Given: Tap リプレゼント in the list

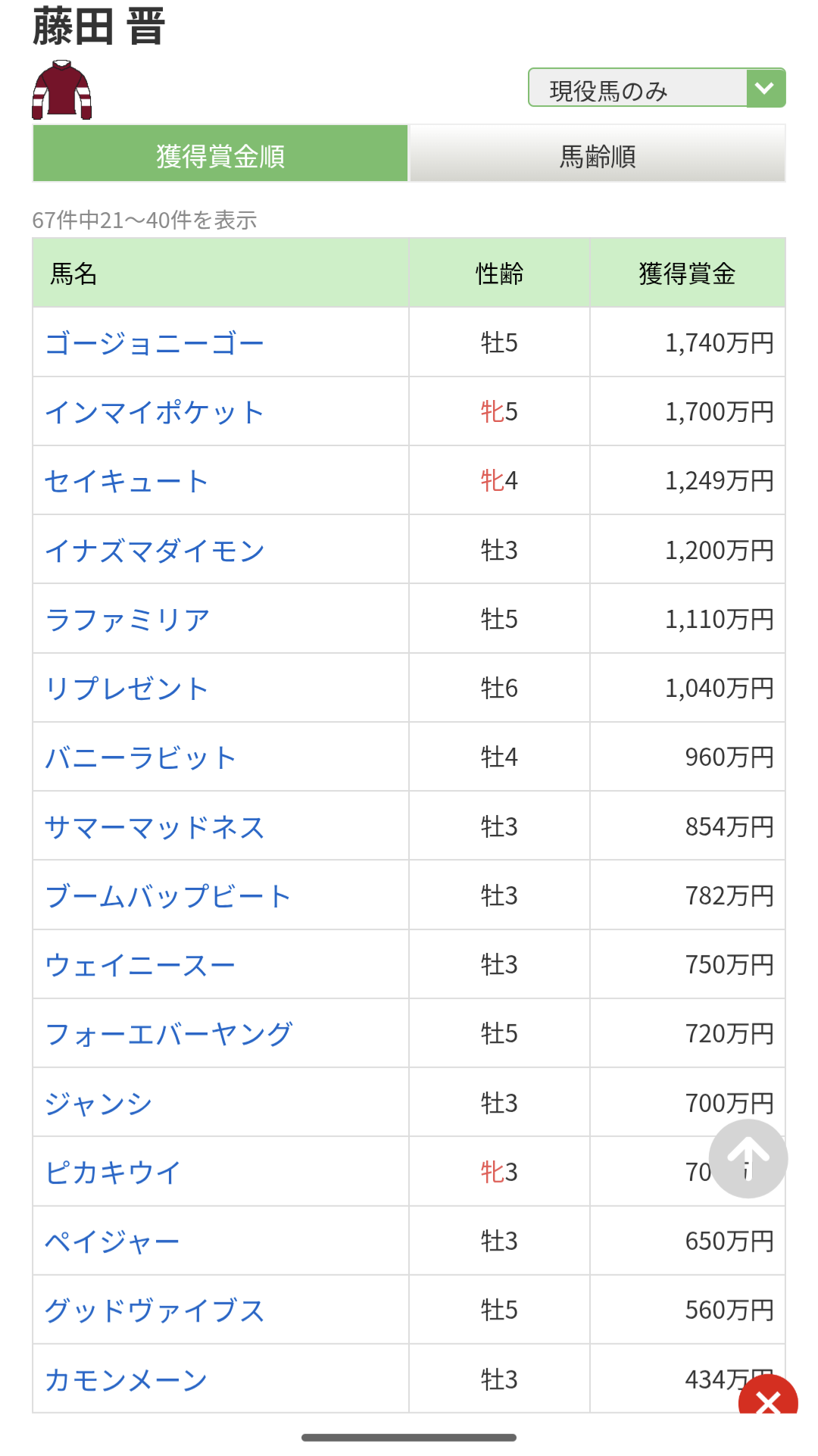Looking at the screenshot, I should 126,689.
